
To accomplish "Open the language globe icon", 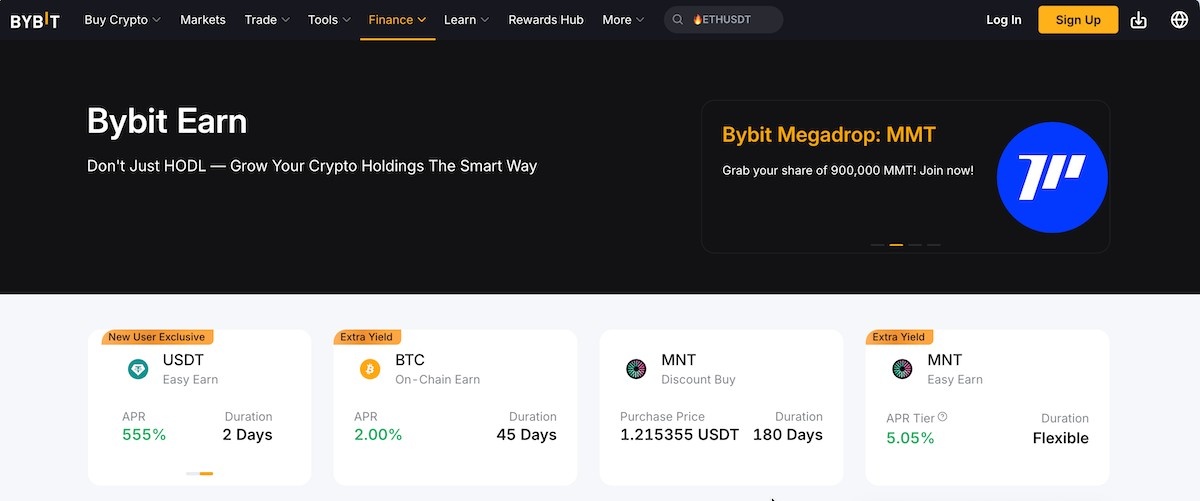I will pos(1179,20).
